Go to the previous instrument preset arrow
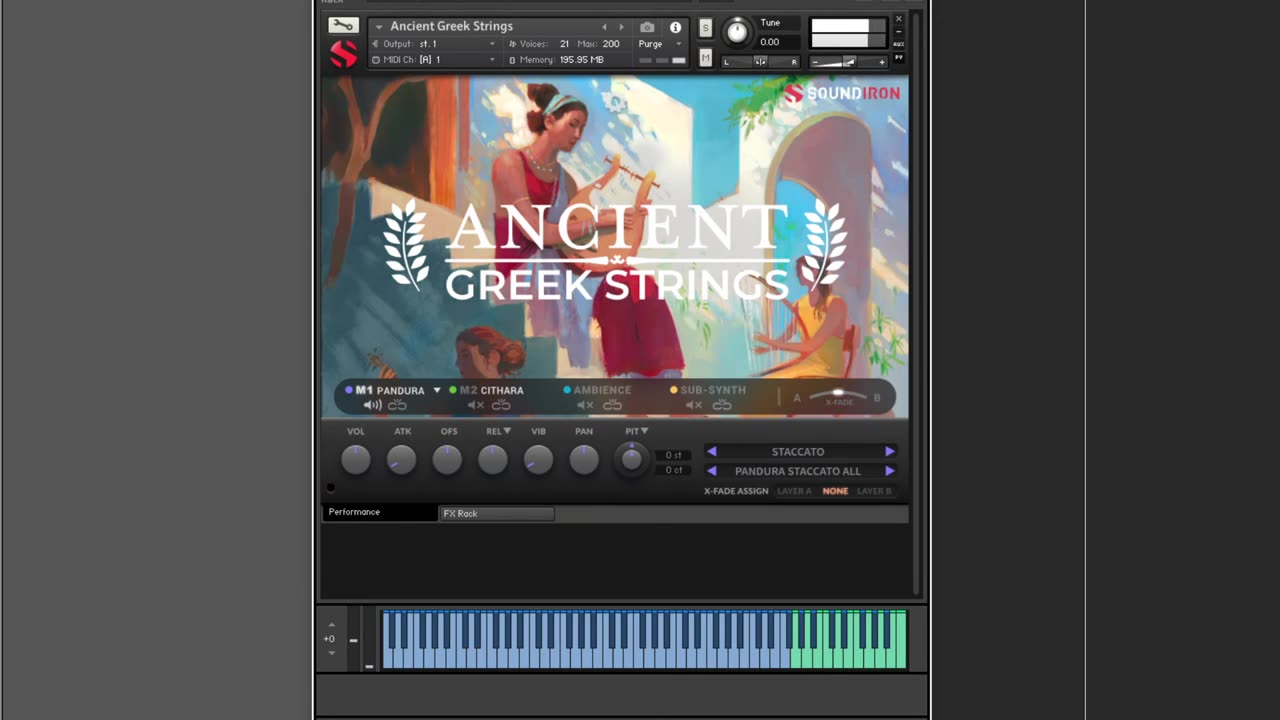The width and height of the screenshot is (1280, 720). tap(604, 27)
